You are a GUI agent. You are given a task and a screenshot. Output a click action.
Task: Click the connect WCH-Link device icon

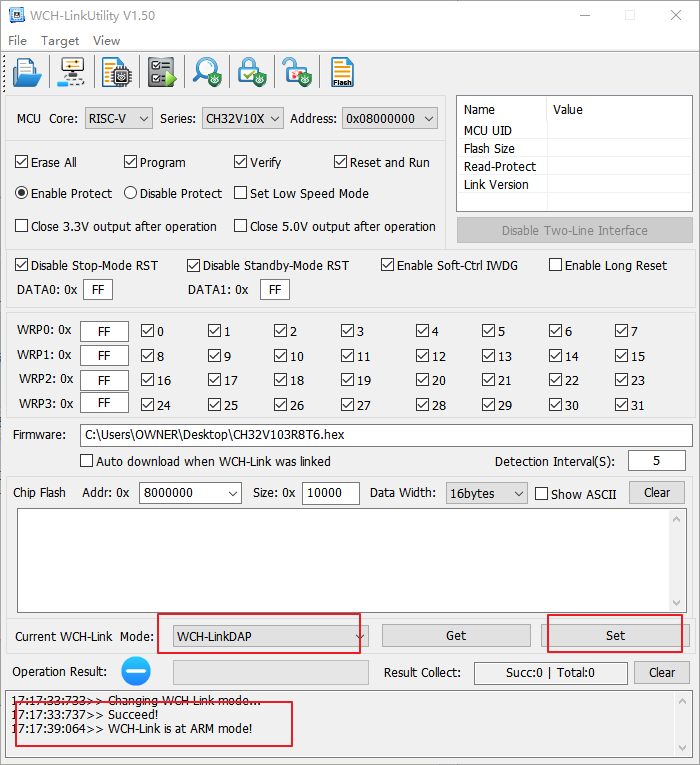(73, 73)
